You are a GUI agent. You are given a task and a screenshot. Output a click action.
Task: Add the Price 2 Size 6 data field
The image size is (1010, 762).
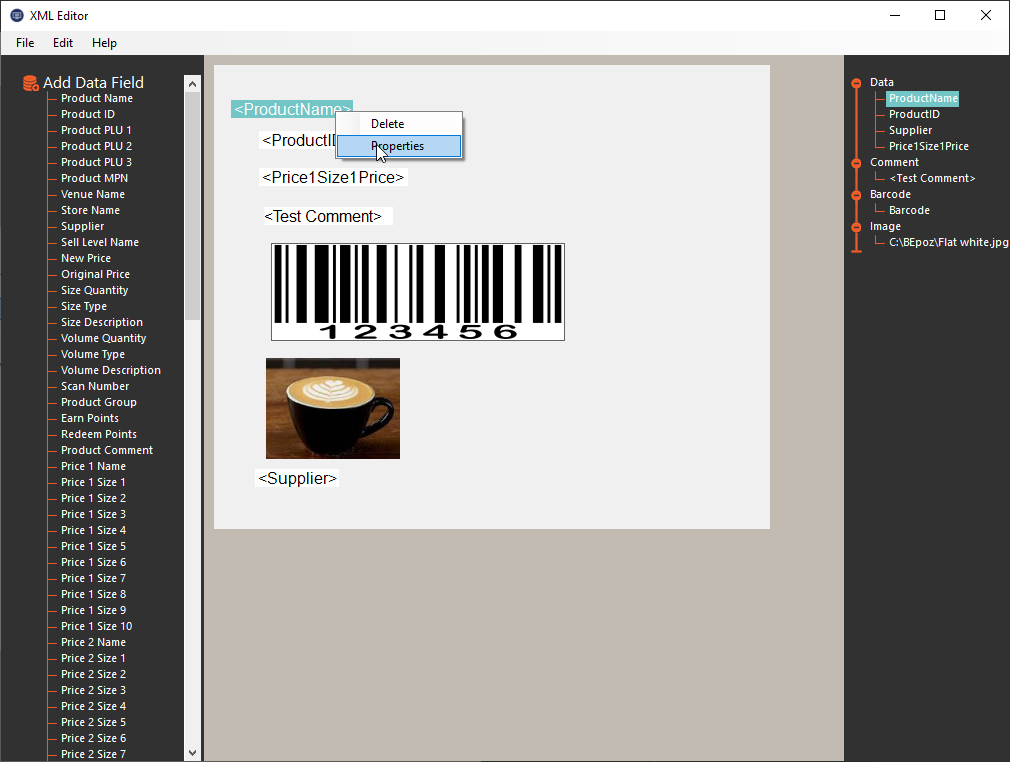[x=93, y=738]
